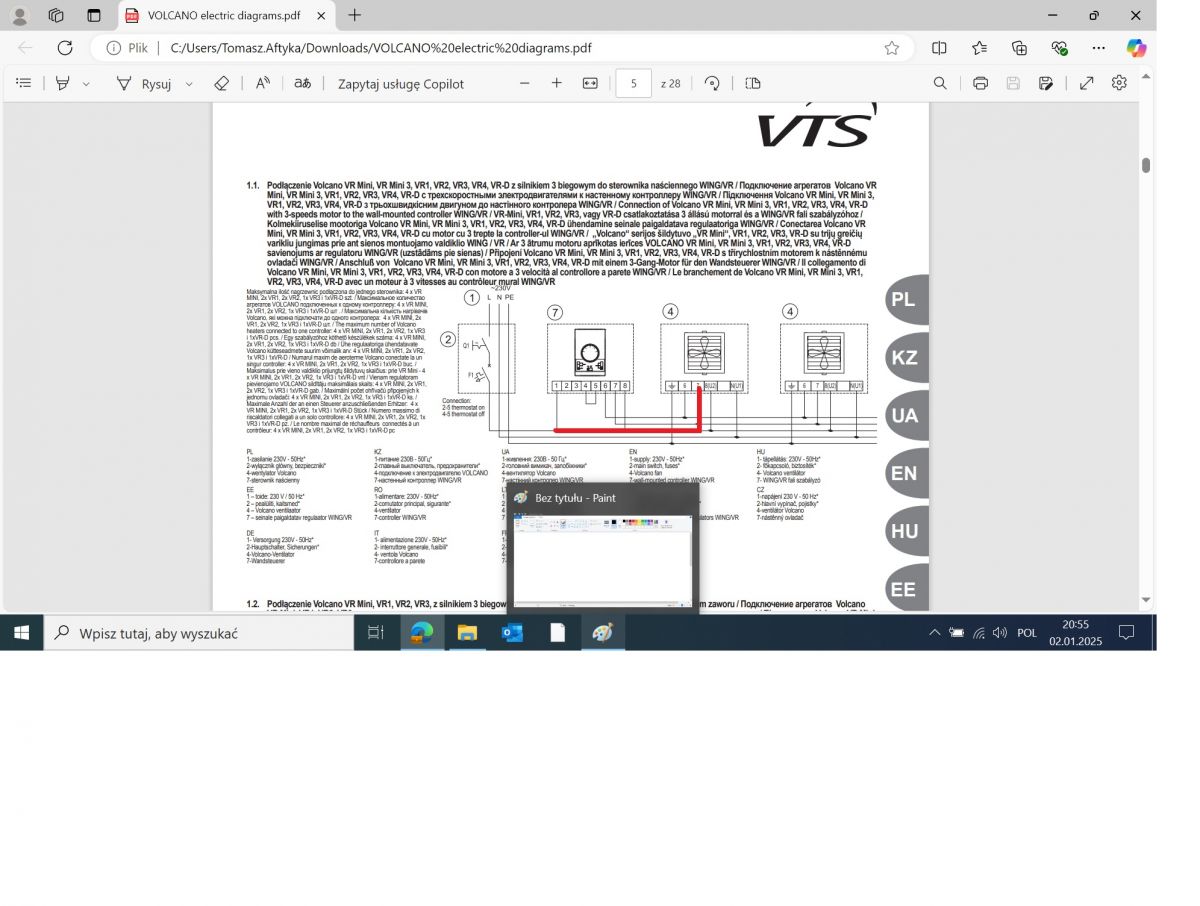Click Zapytaj usługę Copilot
This screenshot has height=906, width=1200.
[x=401, y=84]
